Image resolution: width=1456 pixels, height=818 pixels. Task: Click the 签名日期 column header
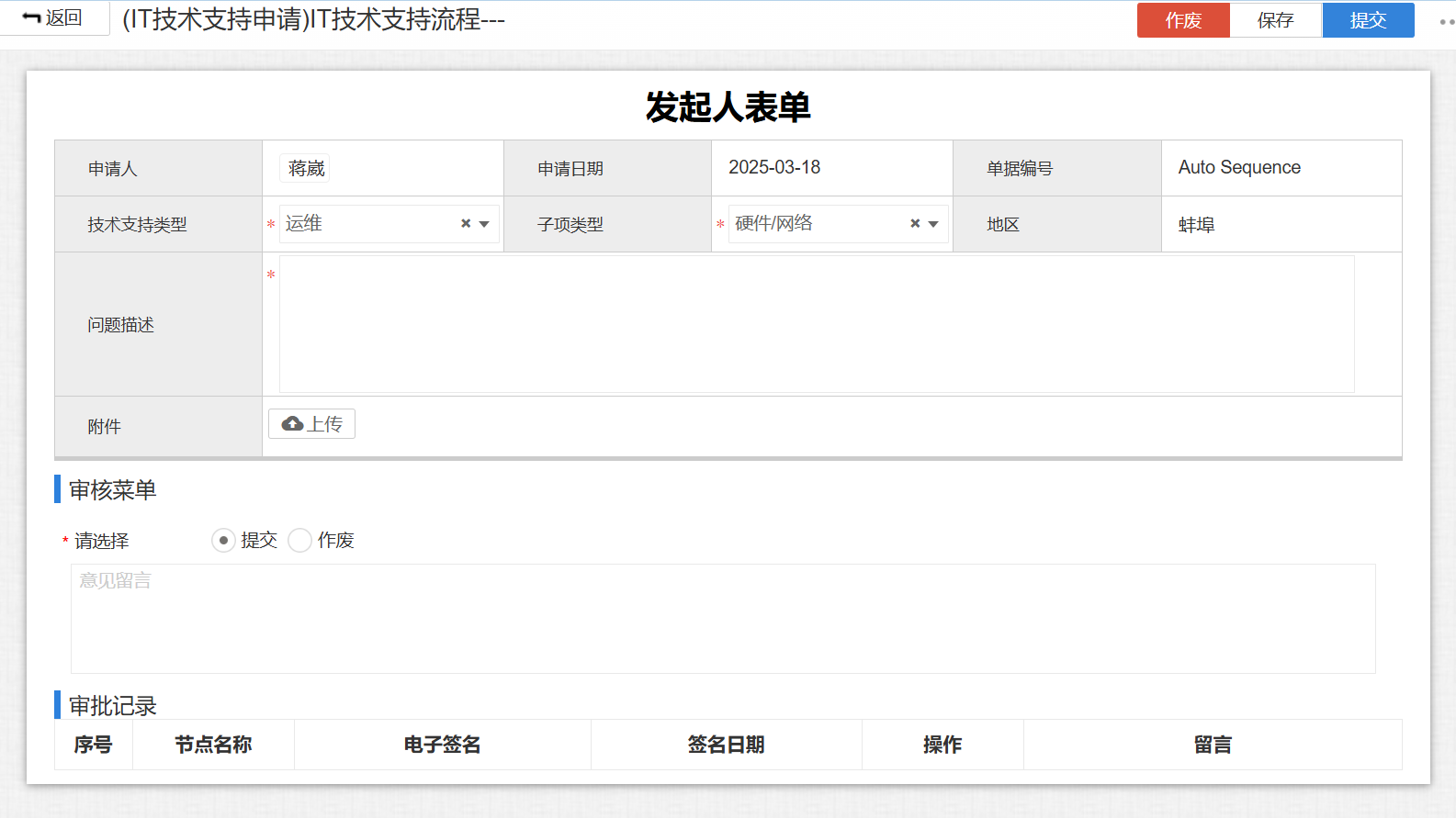coord(726,745)
